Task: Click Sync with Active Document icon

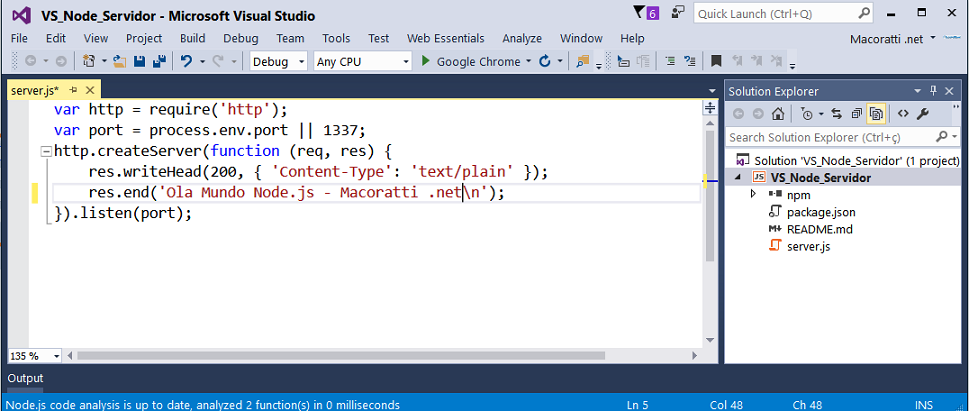Action: [836, 113]
